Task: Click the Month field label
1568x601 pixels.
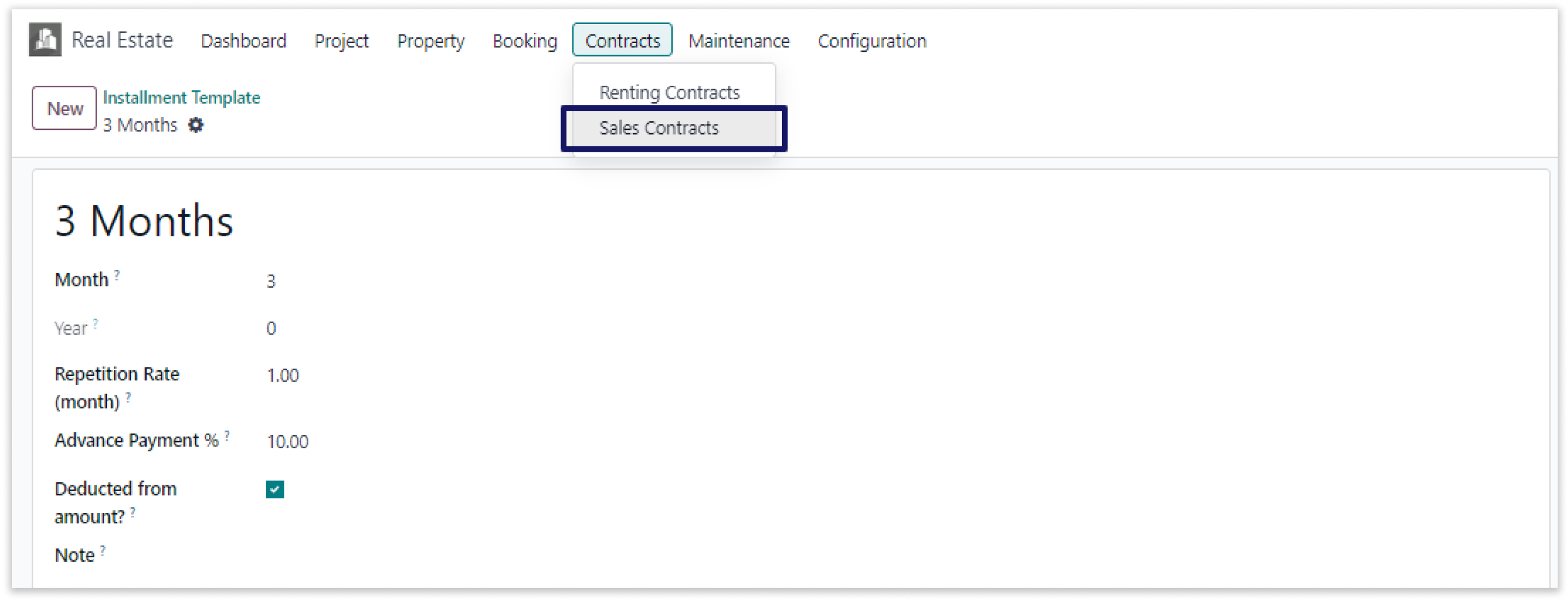Action: pos(81,280)
